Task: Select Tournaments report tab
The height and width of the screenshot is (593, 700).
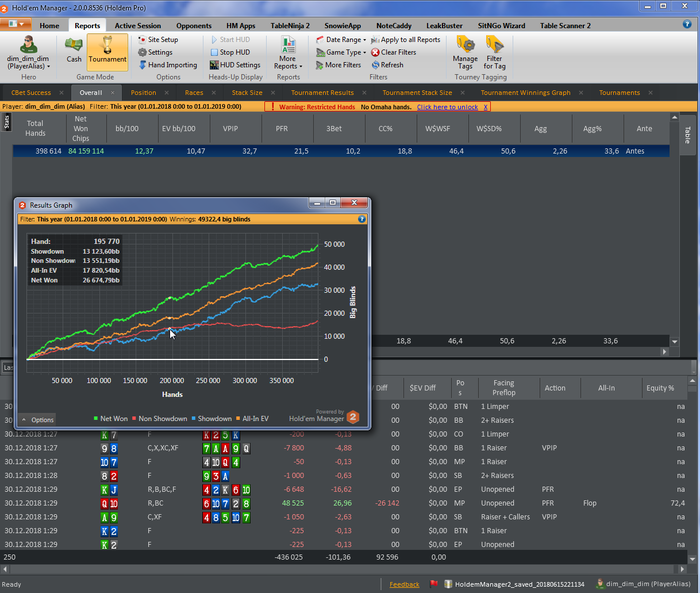Action: tap(619, 92)
